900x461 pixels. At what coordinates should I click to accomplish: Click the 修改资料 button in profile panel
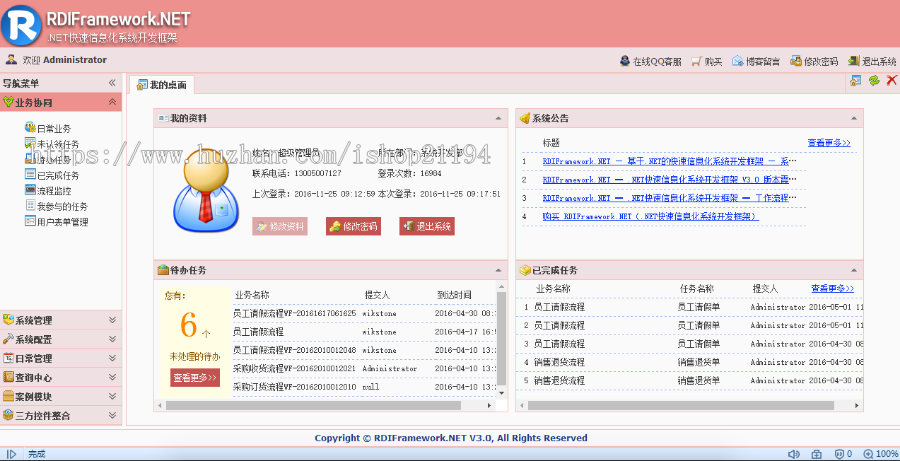[x=280, y=226]
